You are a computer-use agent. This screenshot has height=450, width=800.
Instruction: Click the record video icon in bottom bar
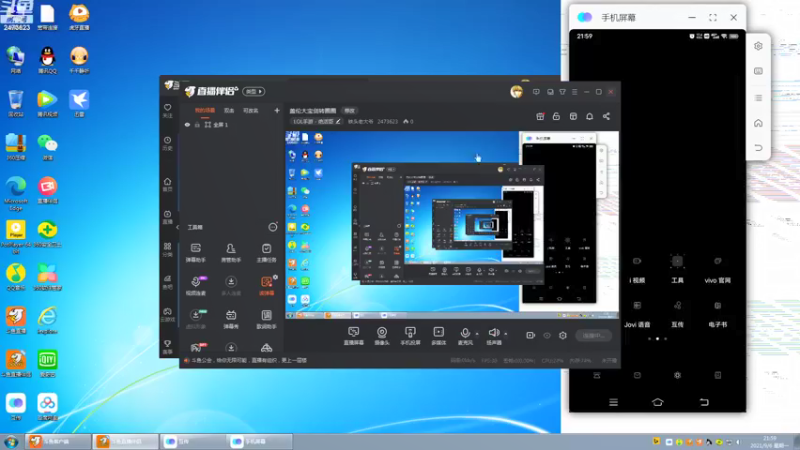coord(531,335)
